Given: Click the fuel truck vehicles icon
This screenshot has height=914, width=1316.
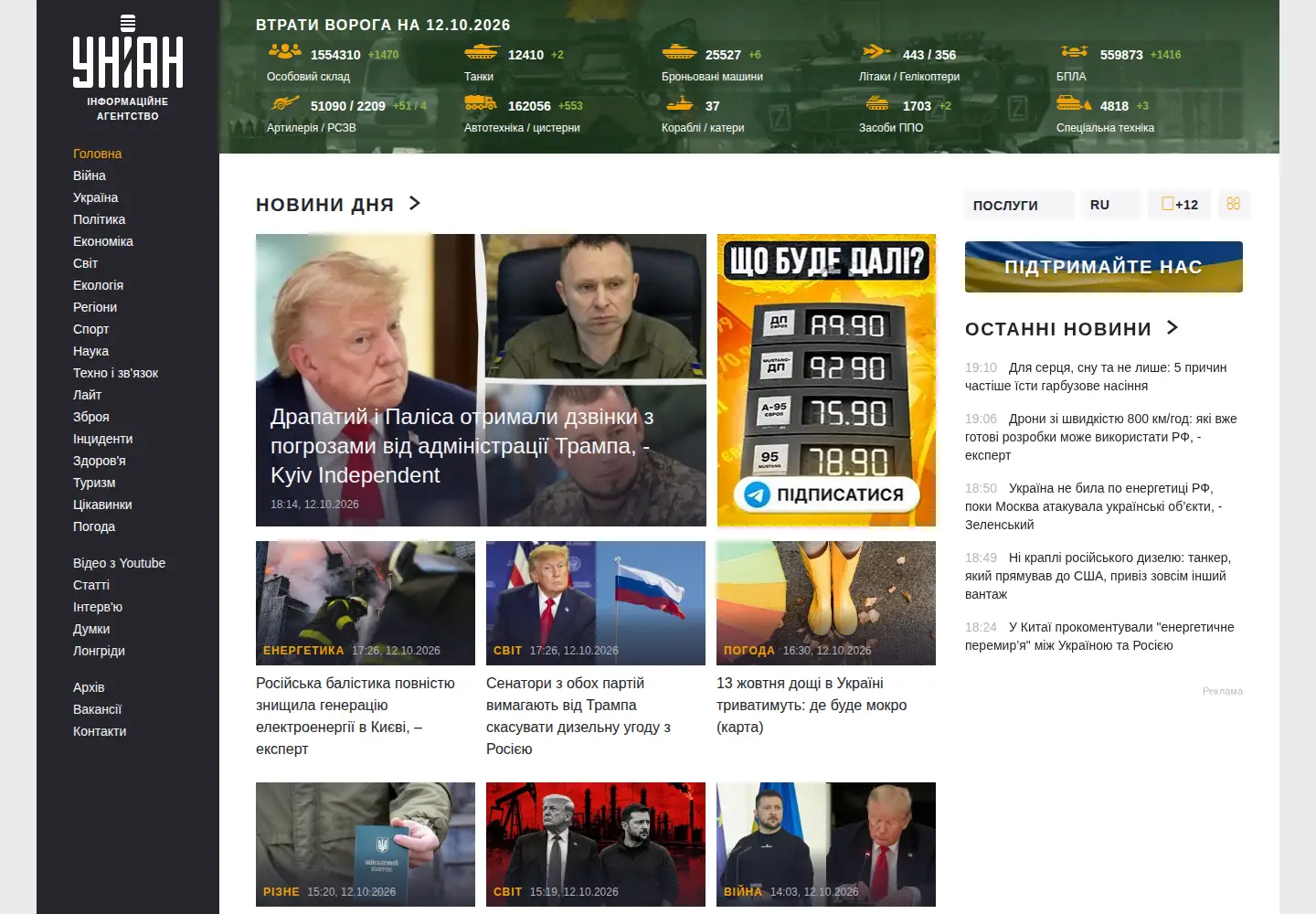Looking at the screenshot, I should coord(481,103).
